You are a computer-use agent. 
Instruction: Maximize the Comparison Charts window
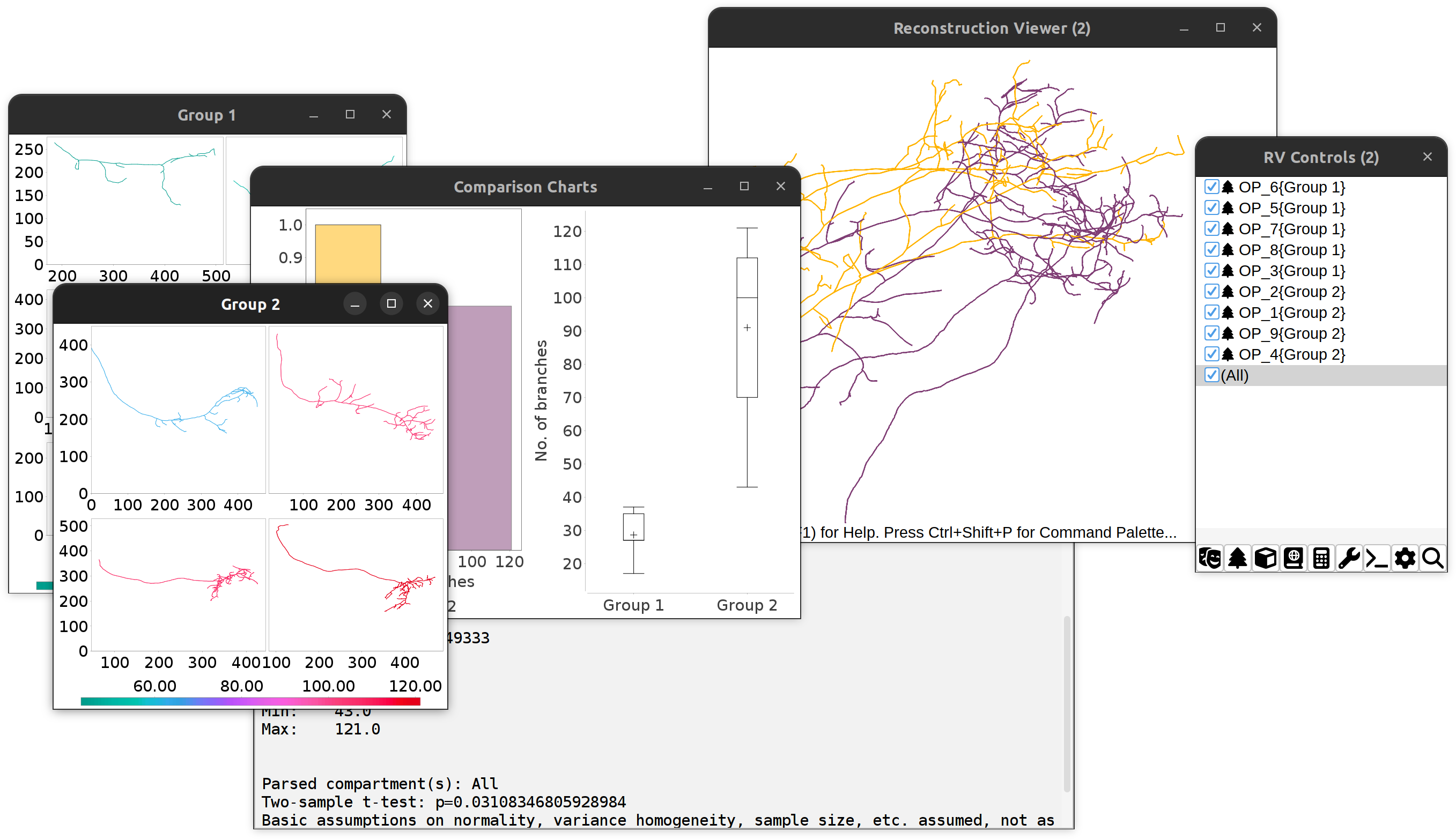[744, 186]
